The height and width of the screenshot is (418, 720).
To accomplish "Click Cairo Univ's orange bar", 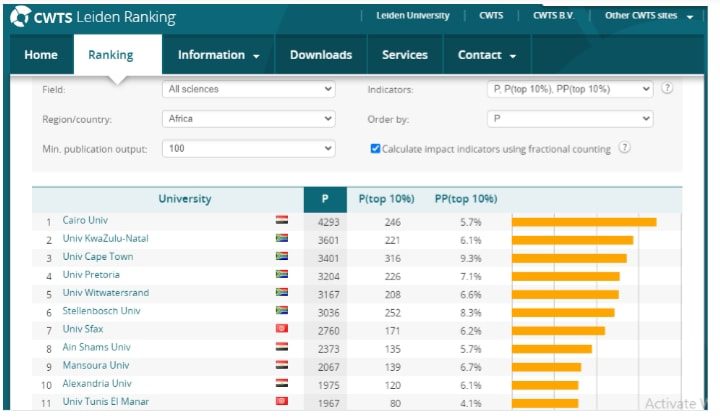I will click(x=584, y=222).
